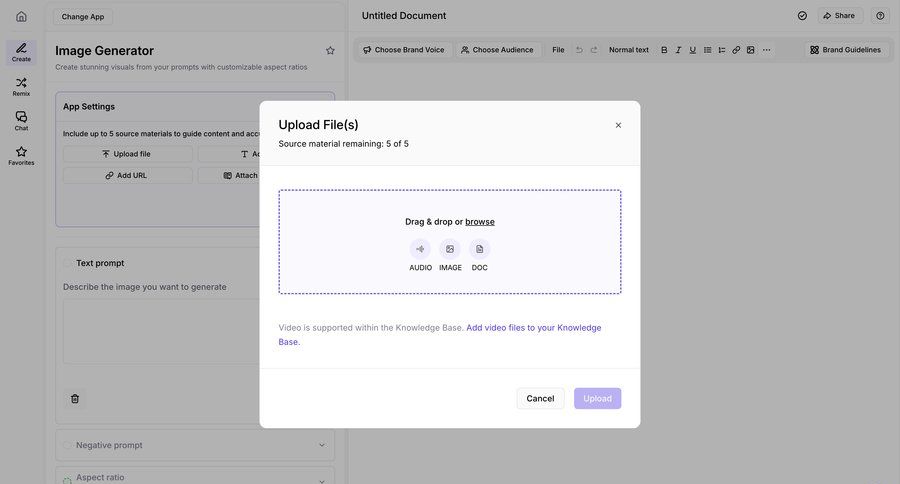Click the Upload button in dialog

pos(598,398)
